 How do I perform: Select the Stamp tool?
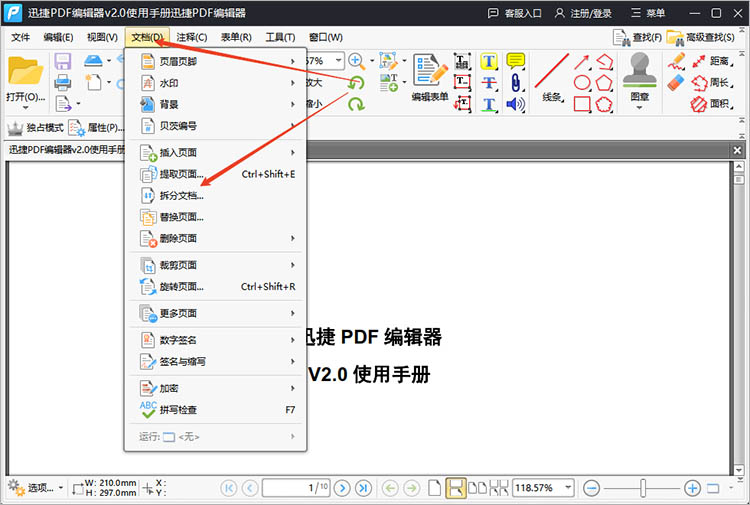coord(640,71)
